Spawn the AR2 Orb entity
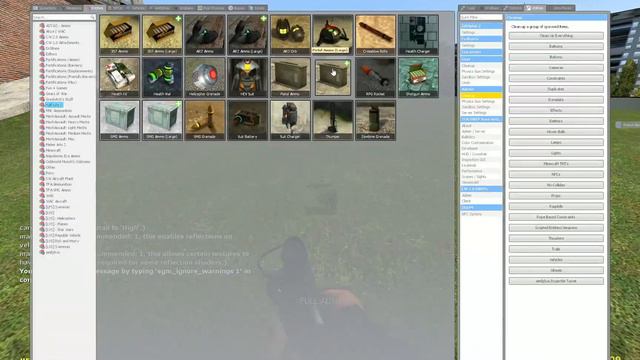 (290, 35)
